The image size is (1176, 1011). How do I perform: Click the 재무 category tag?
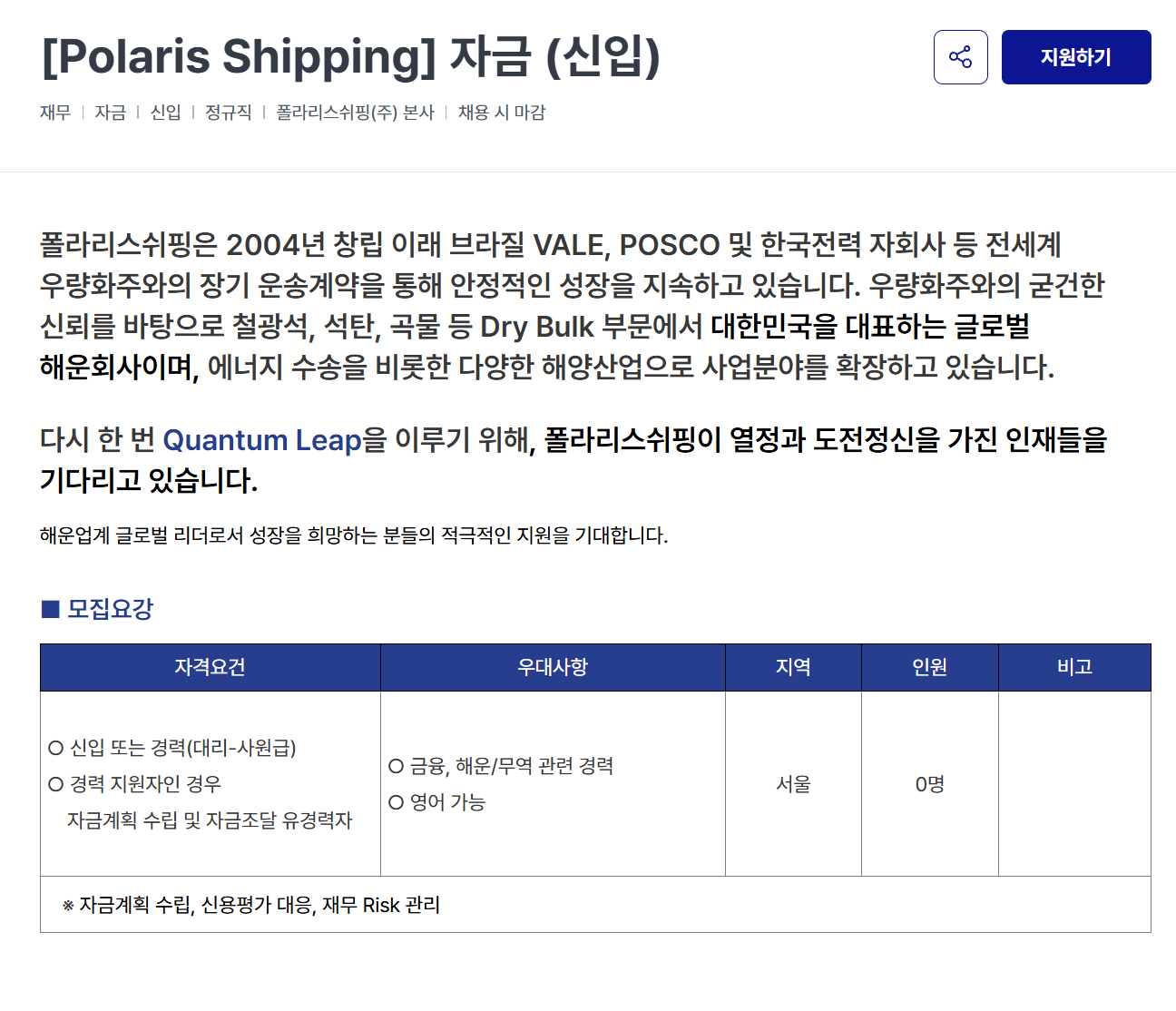coord(55,113)
